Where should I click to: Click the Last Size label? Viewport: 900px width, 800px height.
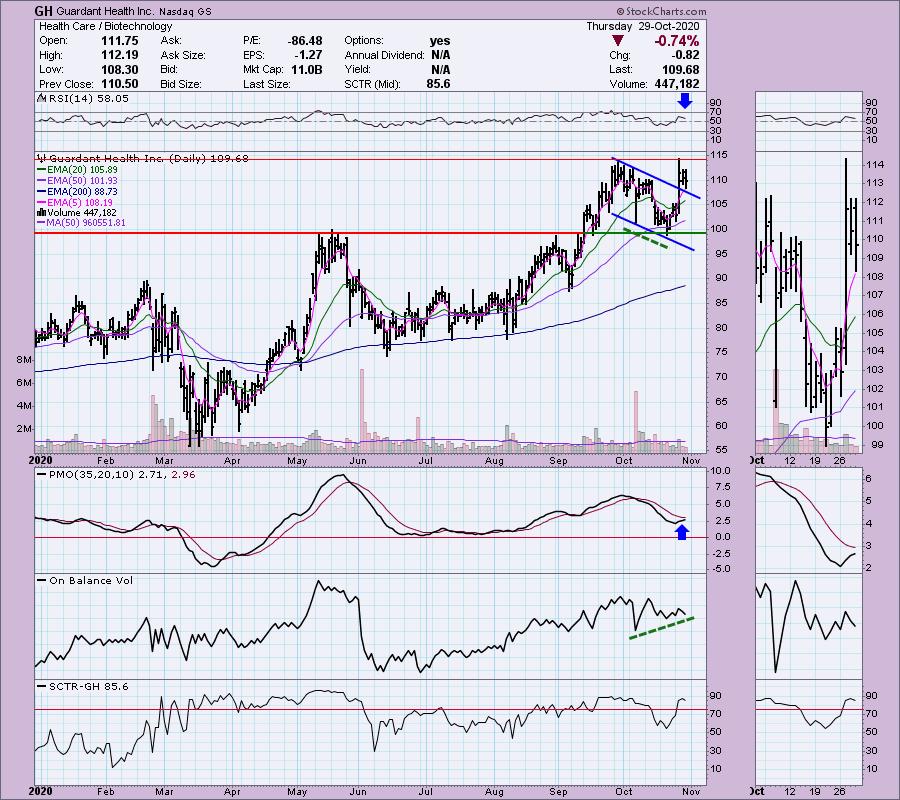[x=266, y=84]
